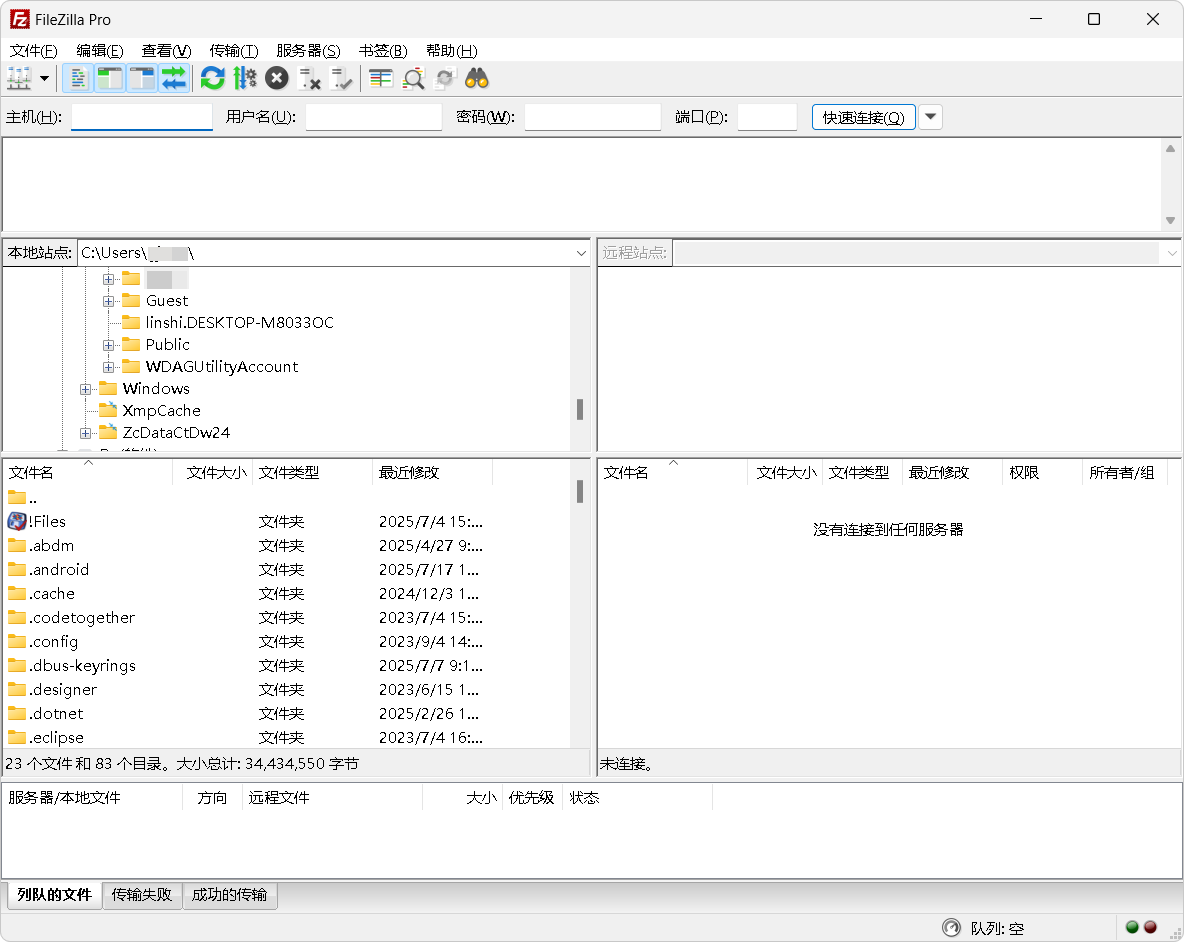Click the refresh file lists icon
Screen dimensions: 1184x942
coord(212,78)
